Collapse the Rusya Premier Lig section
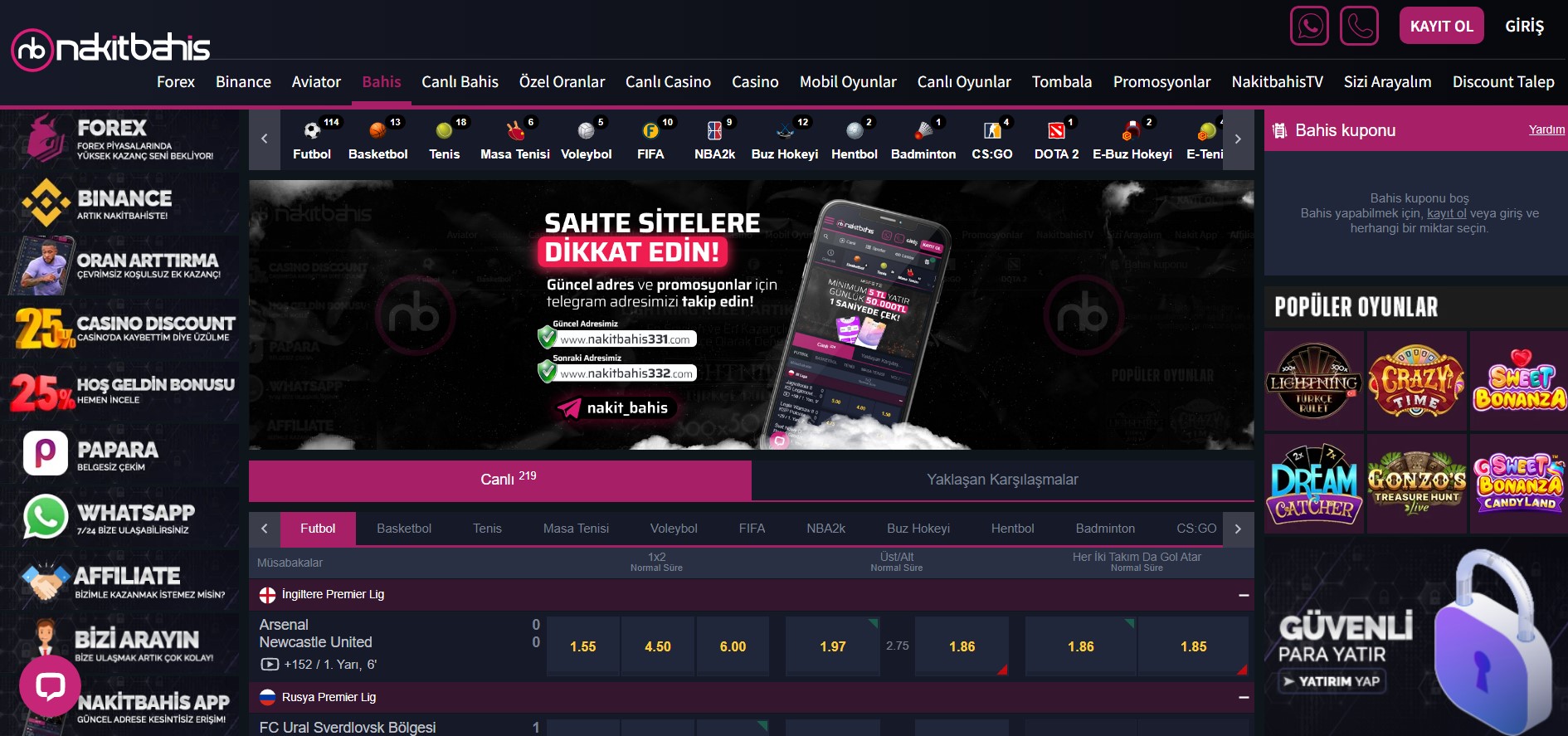Screen dimensions: 1568x736 point(1244,698)
